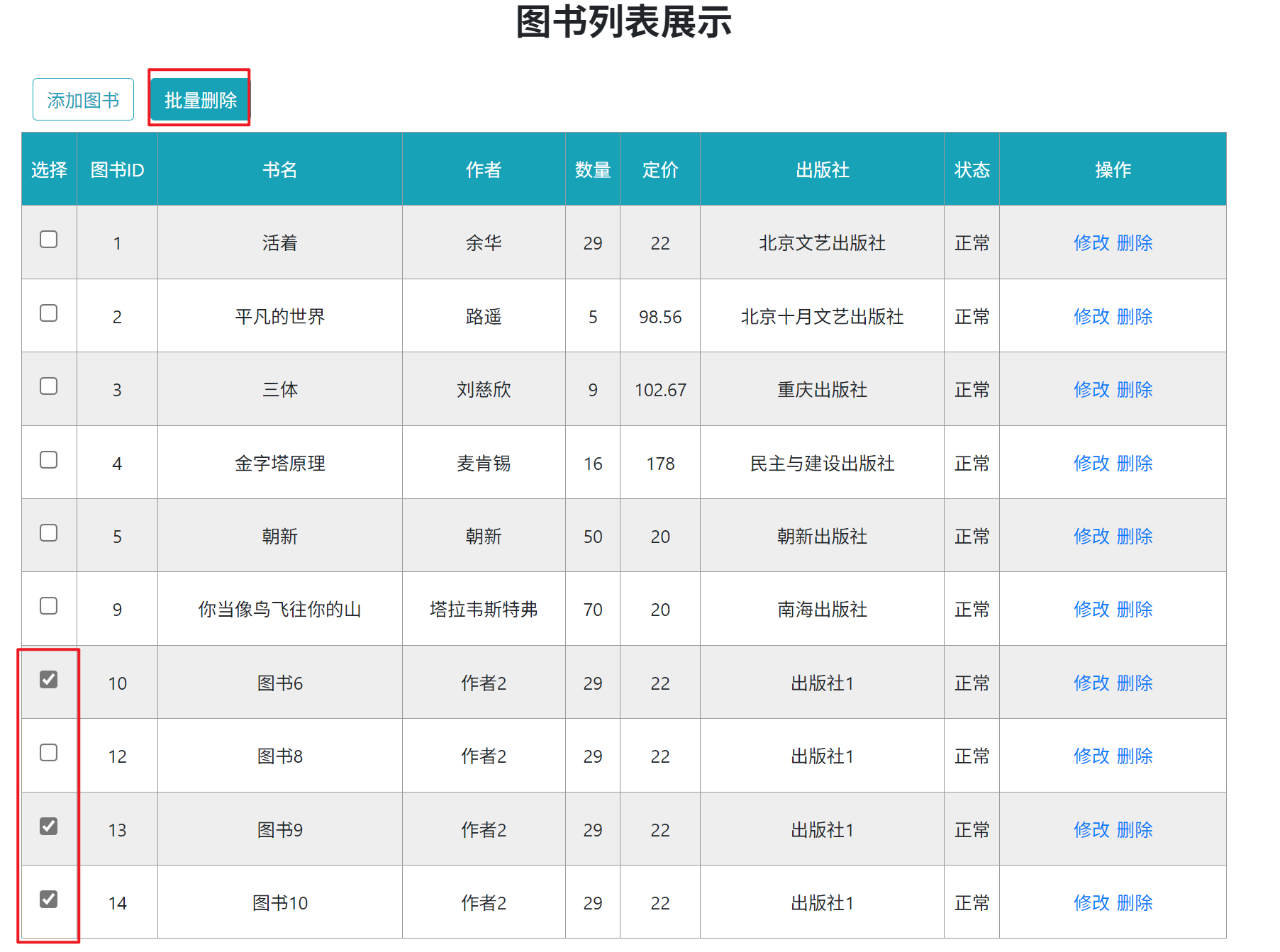Viewport: 1280px width, 952px height.
Task: Tick the checkbox for 平凡的世界
Action: click(48, 313)
